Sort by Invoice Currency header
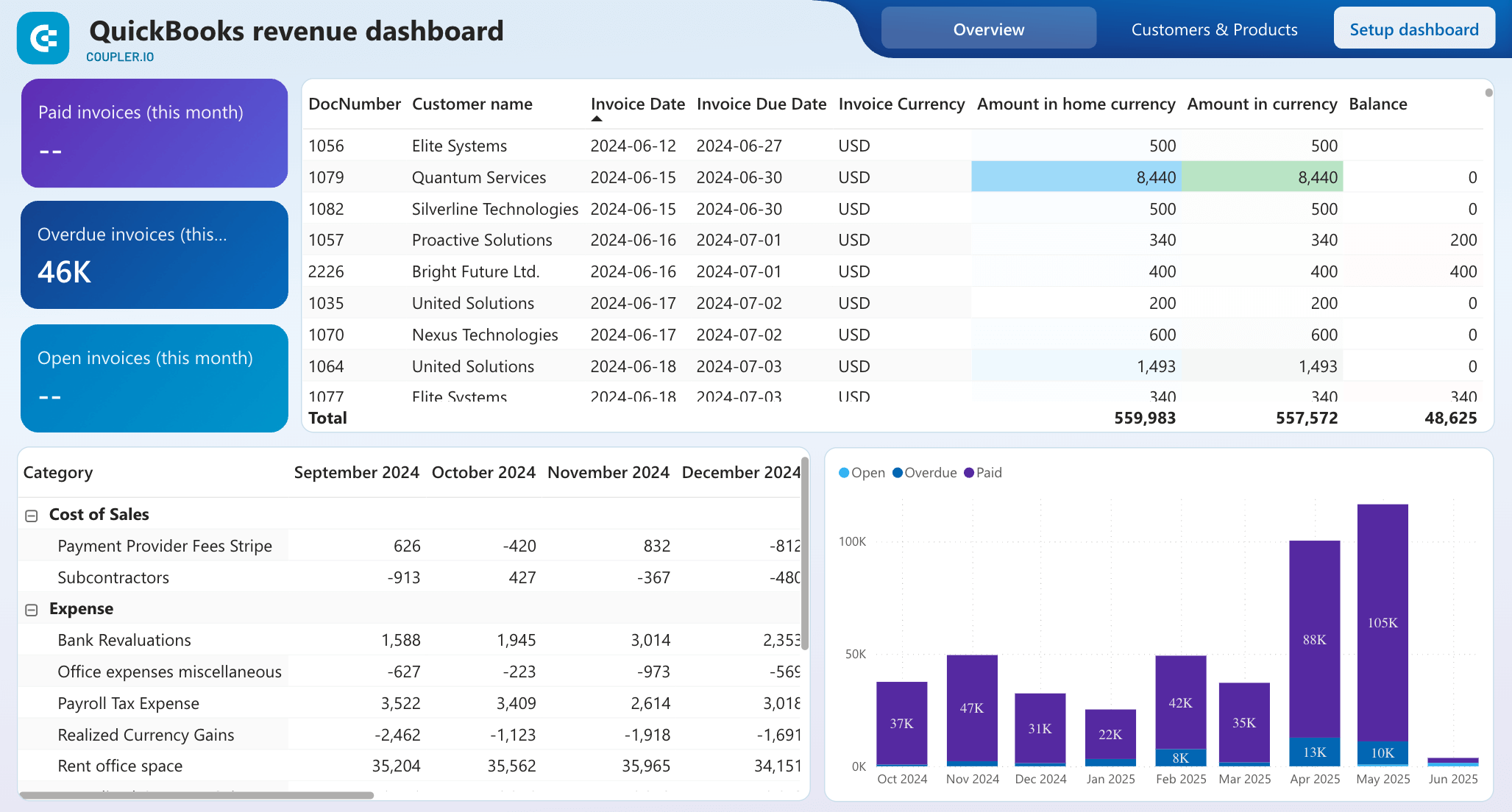 click(x=901, y=104)
